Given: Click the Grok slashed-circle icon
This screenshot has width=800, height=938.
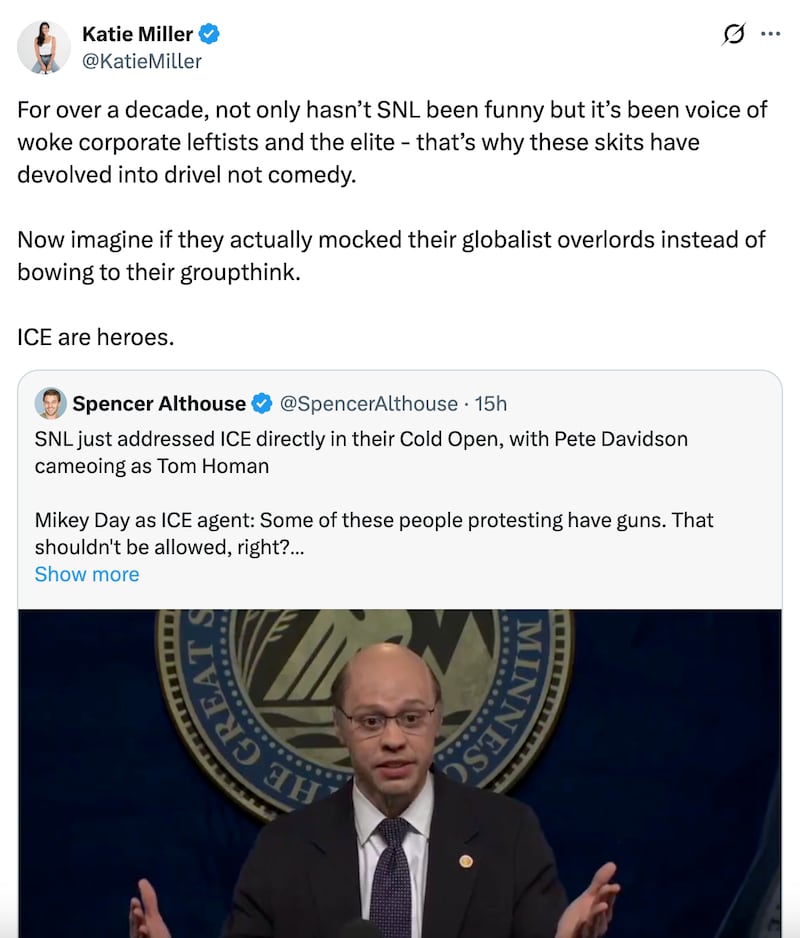Looking at the screenshot, I should (x=733, y=35).
